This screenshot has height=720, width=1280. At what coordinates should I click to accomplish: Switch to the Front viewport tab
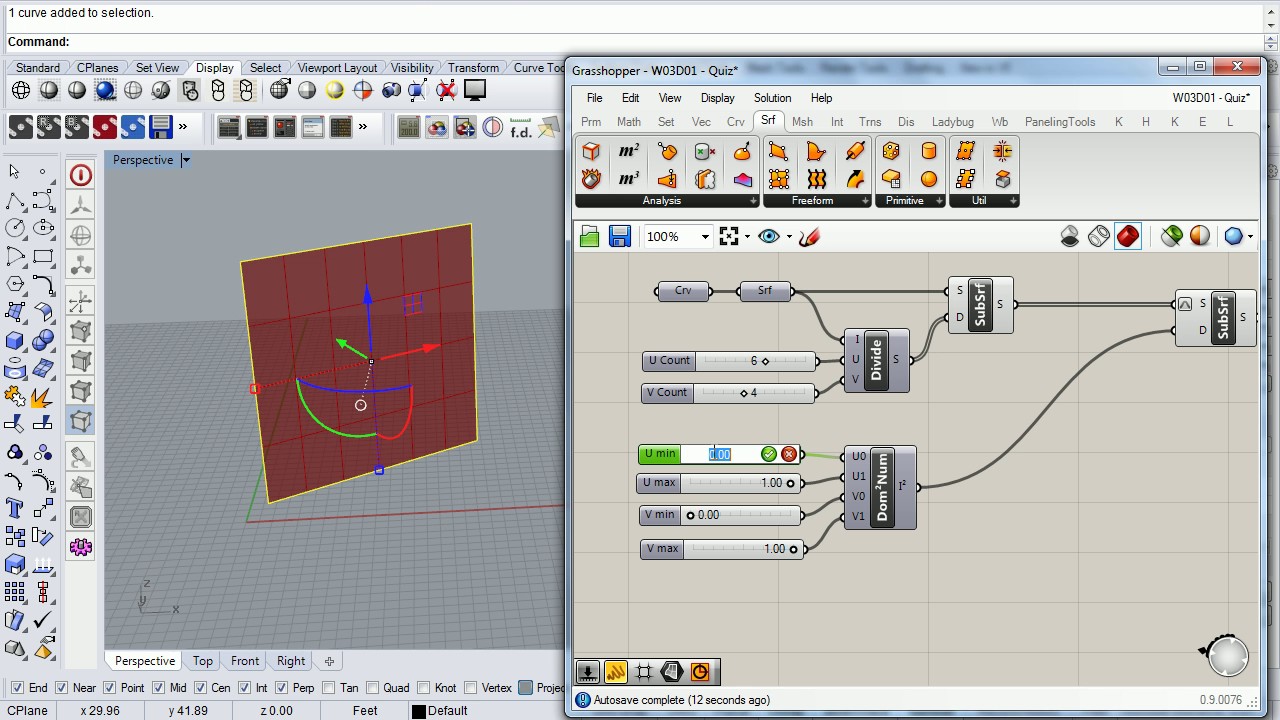point(245,661)
